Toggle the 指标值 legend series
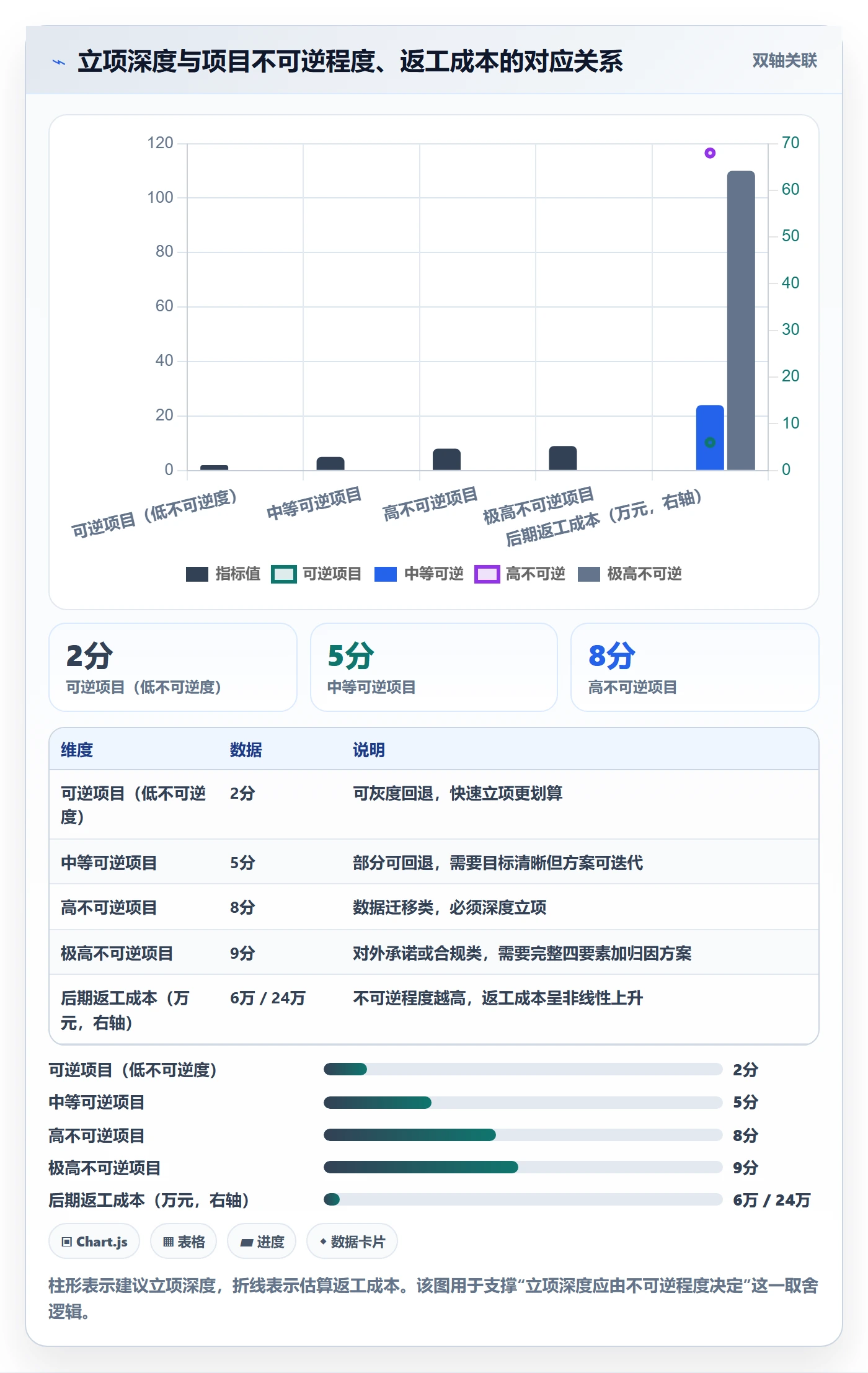868x1373 pixels. pyautogui.click(x=223, y=574)
